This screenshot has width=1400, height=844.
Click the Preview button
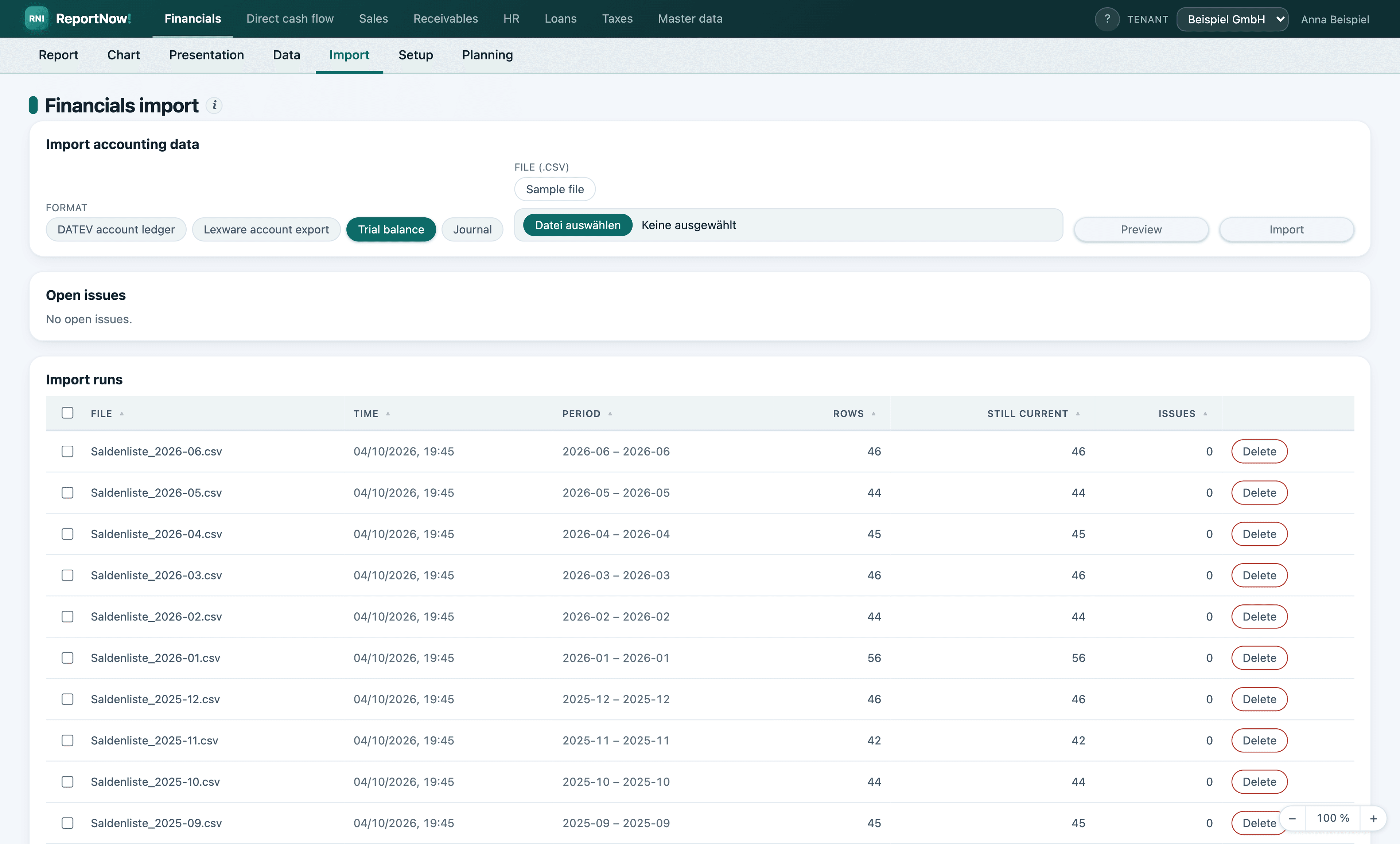tap(1141, 230)
